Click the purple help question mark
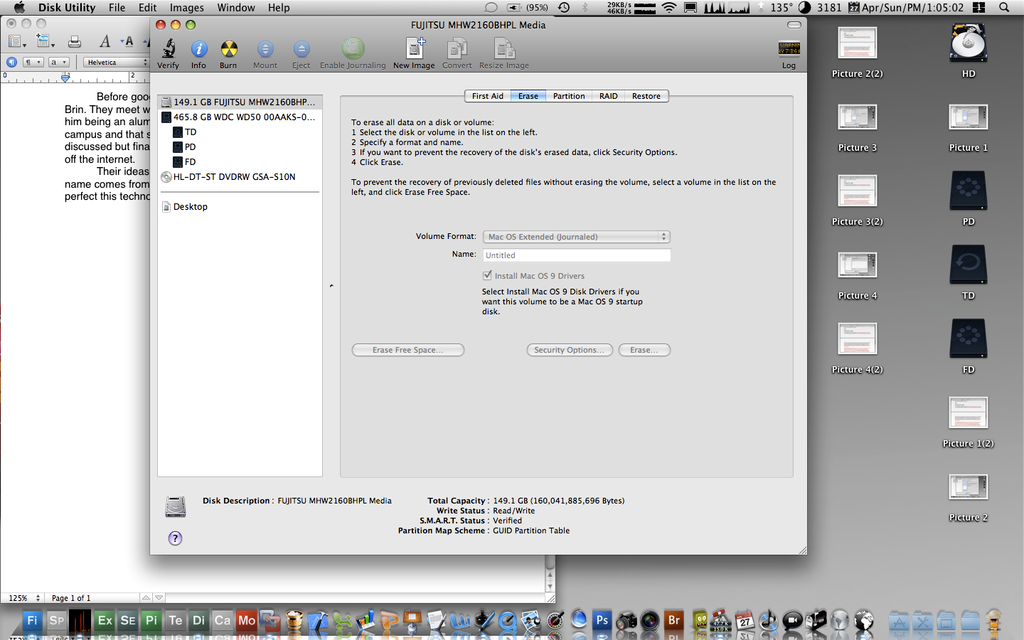This screenshot has height=640, width=1024. click(x=175, y=538)
